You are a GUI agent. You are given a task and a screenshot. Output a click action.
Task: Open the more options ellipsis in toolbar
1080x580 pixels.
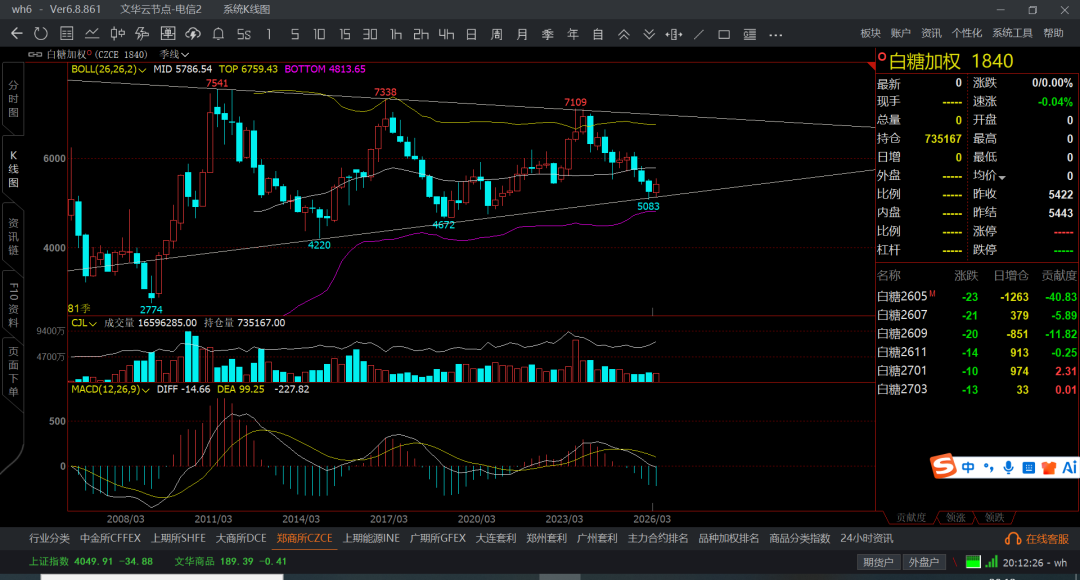776,34
